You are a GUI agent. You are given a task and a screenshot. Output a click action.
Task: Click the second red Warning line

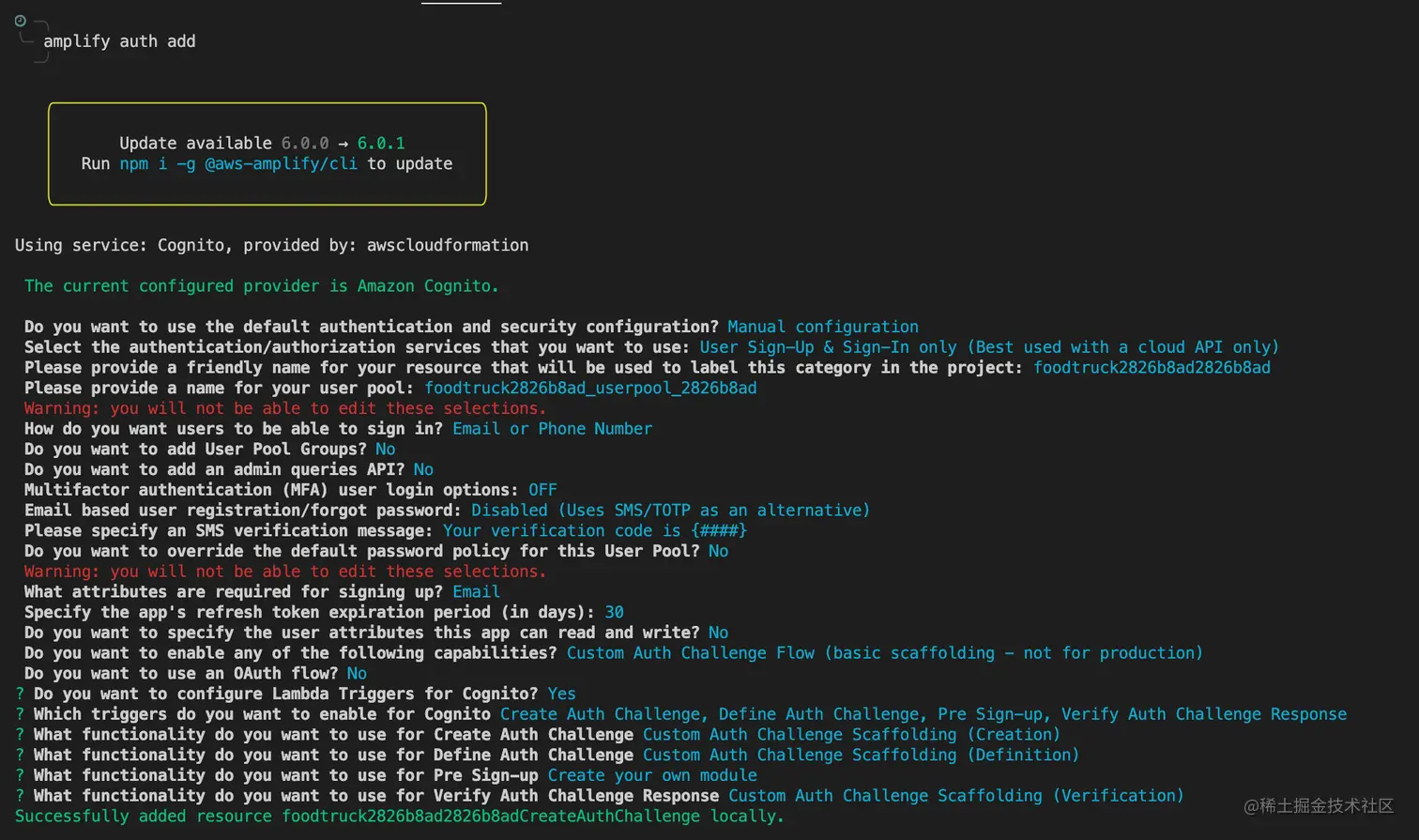(x=285, y=572)
